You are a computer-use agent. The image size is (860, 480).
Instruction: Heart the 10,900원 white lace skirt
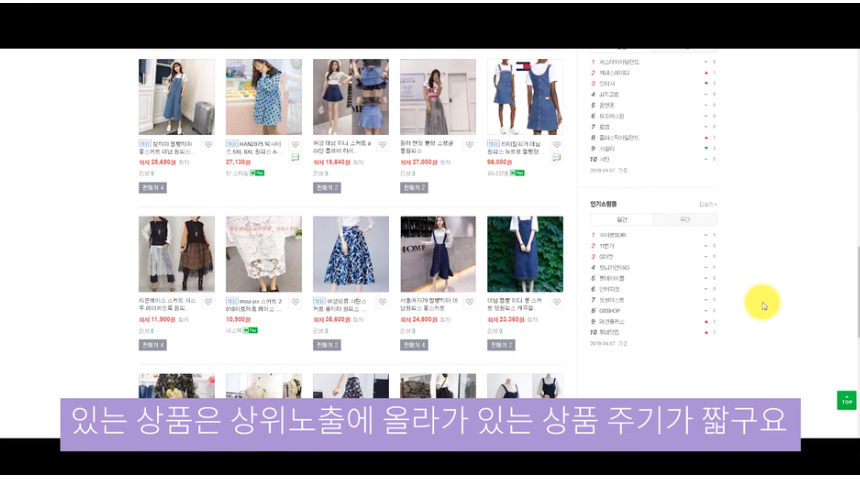tap(295, 302)
